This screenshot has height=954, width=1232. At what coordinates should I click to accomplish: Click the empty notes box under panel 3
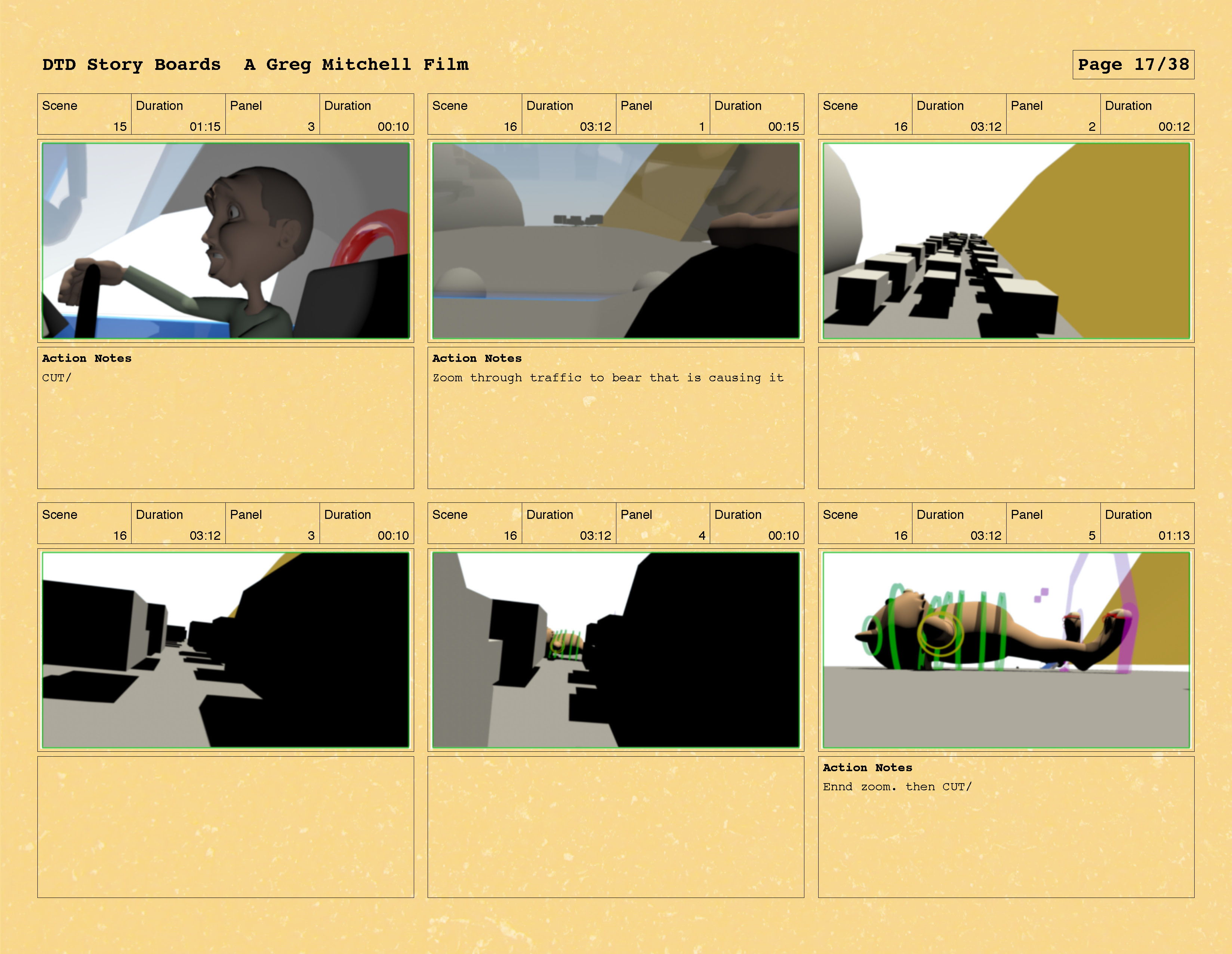point(226,827)
